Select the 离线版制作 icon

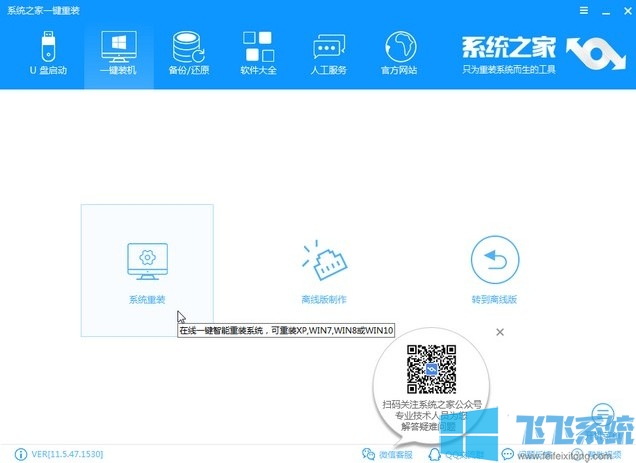tap(323, 260)
